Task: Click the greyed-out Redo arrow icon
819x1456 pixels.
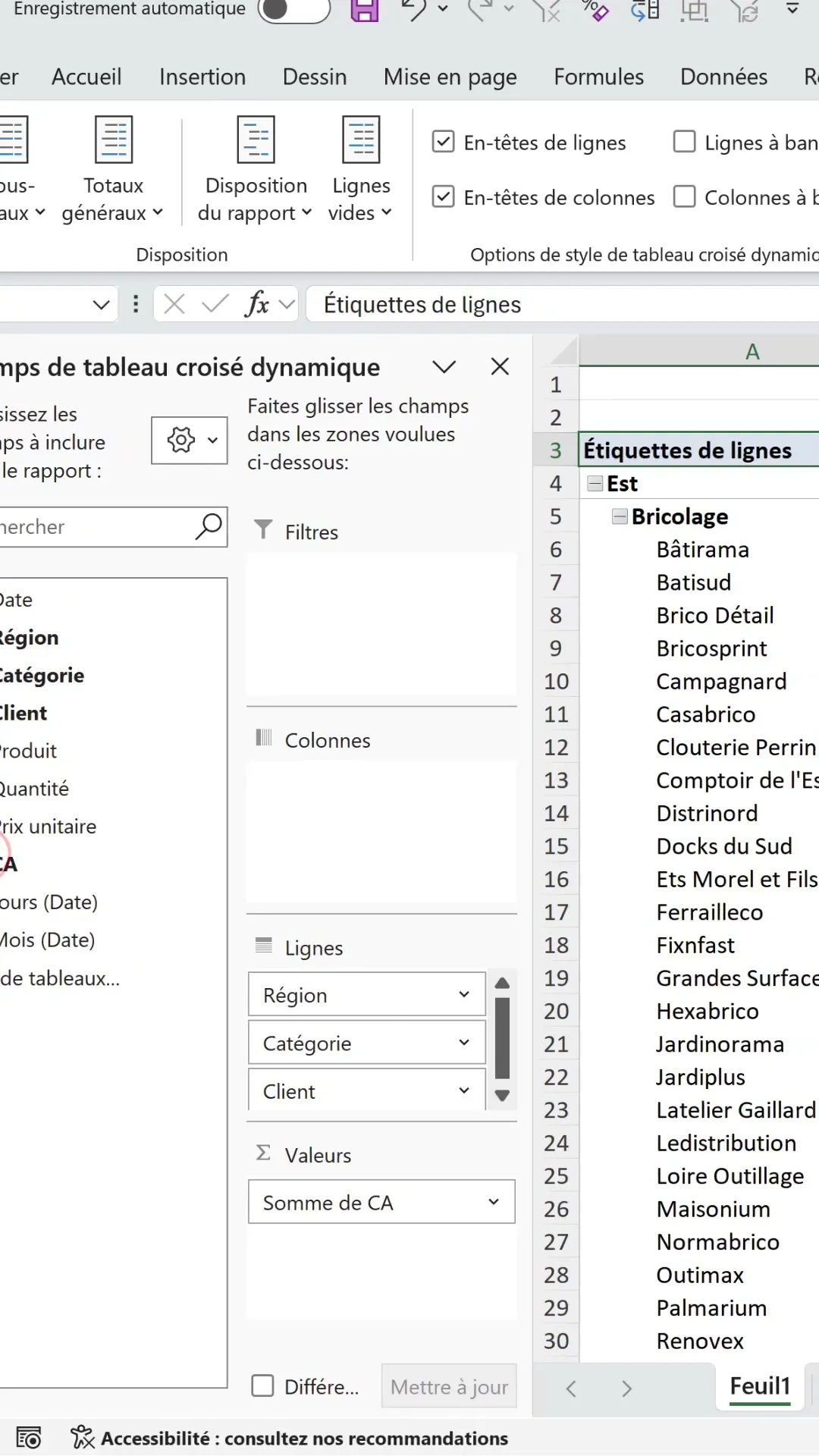Action: [x=479, y=9]
